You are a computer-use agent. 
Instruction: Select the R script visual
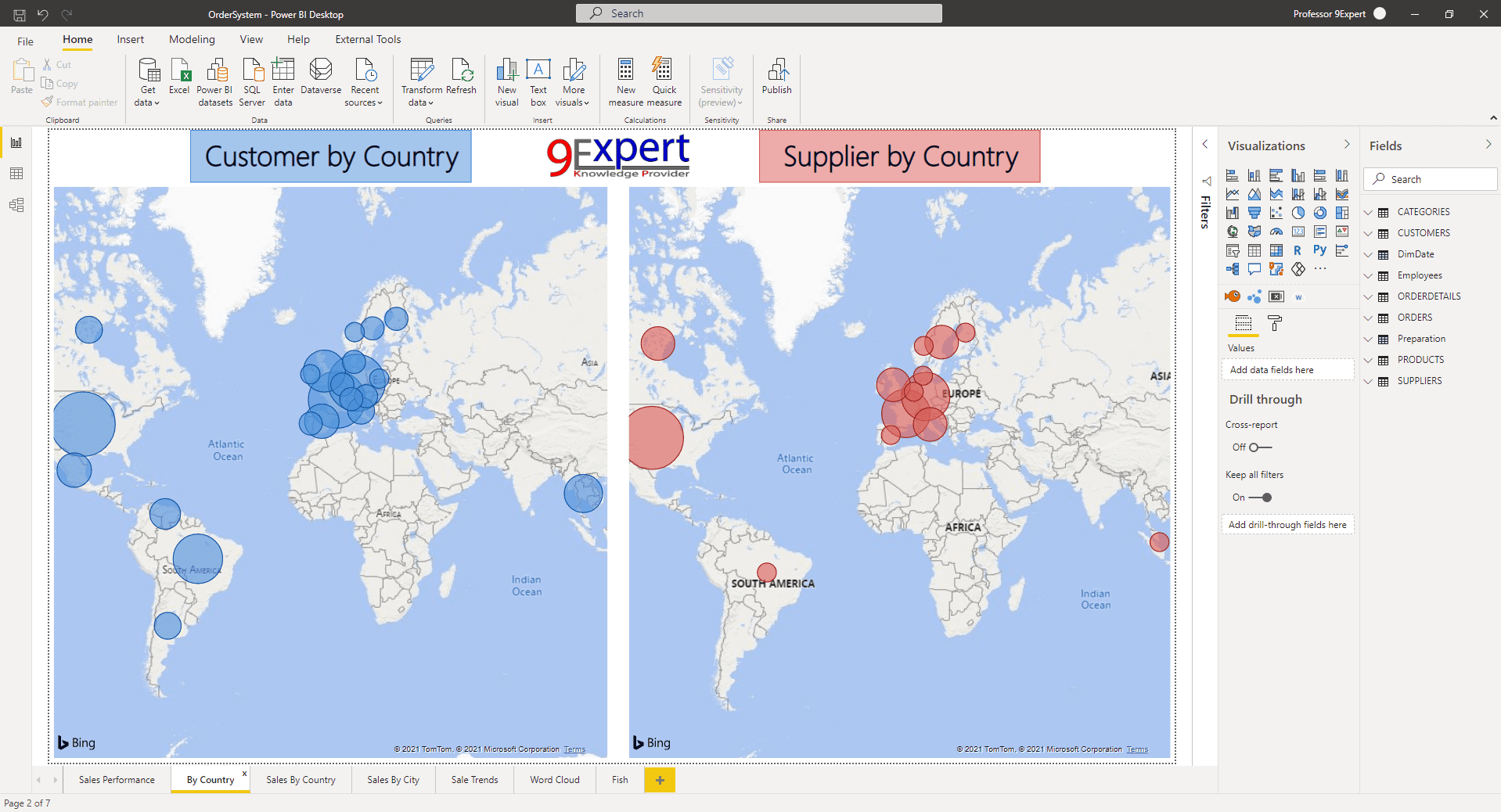coord(1298,250)
